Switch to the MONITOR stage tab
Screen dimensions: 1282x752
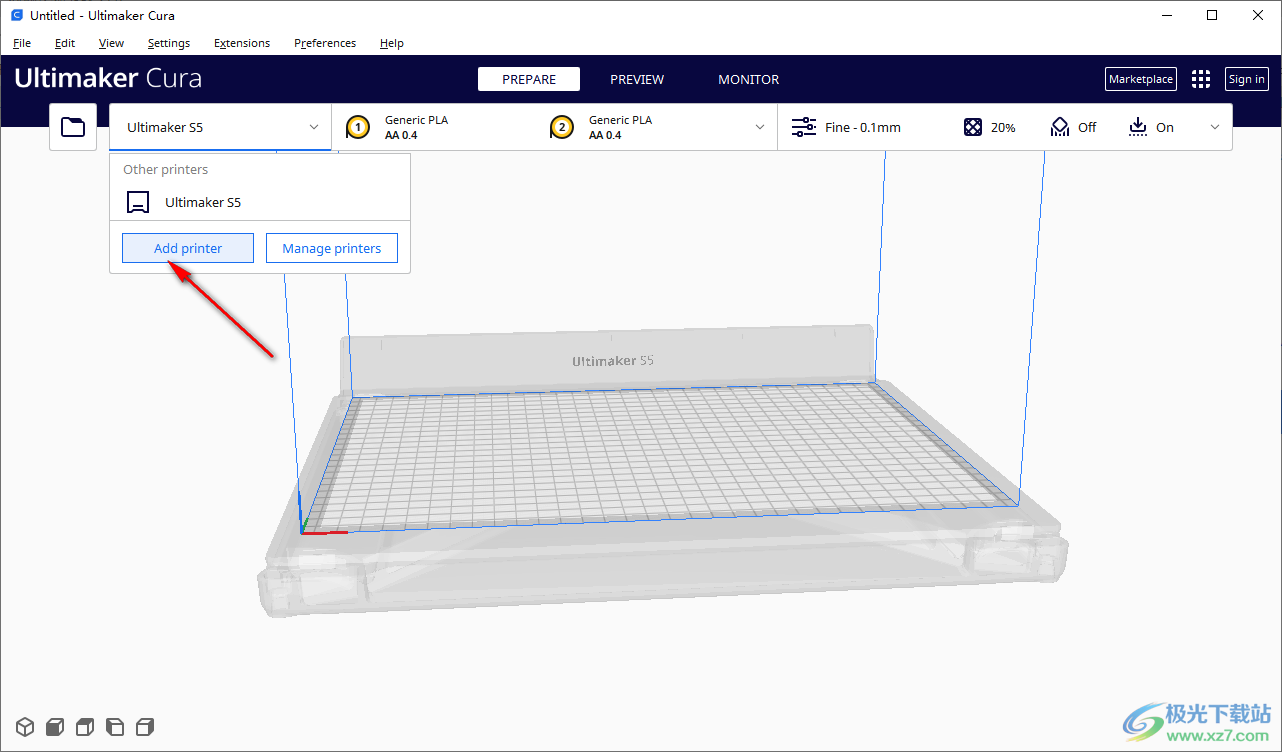[748, 79]
